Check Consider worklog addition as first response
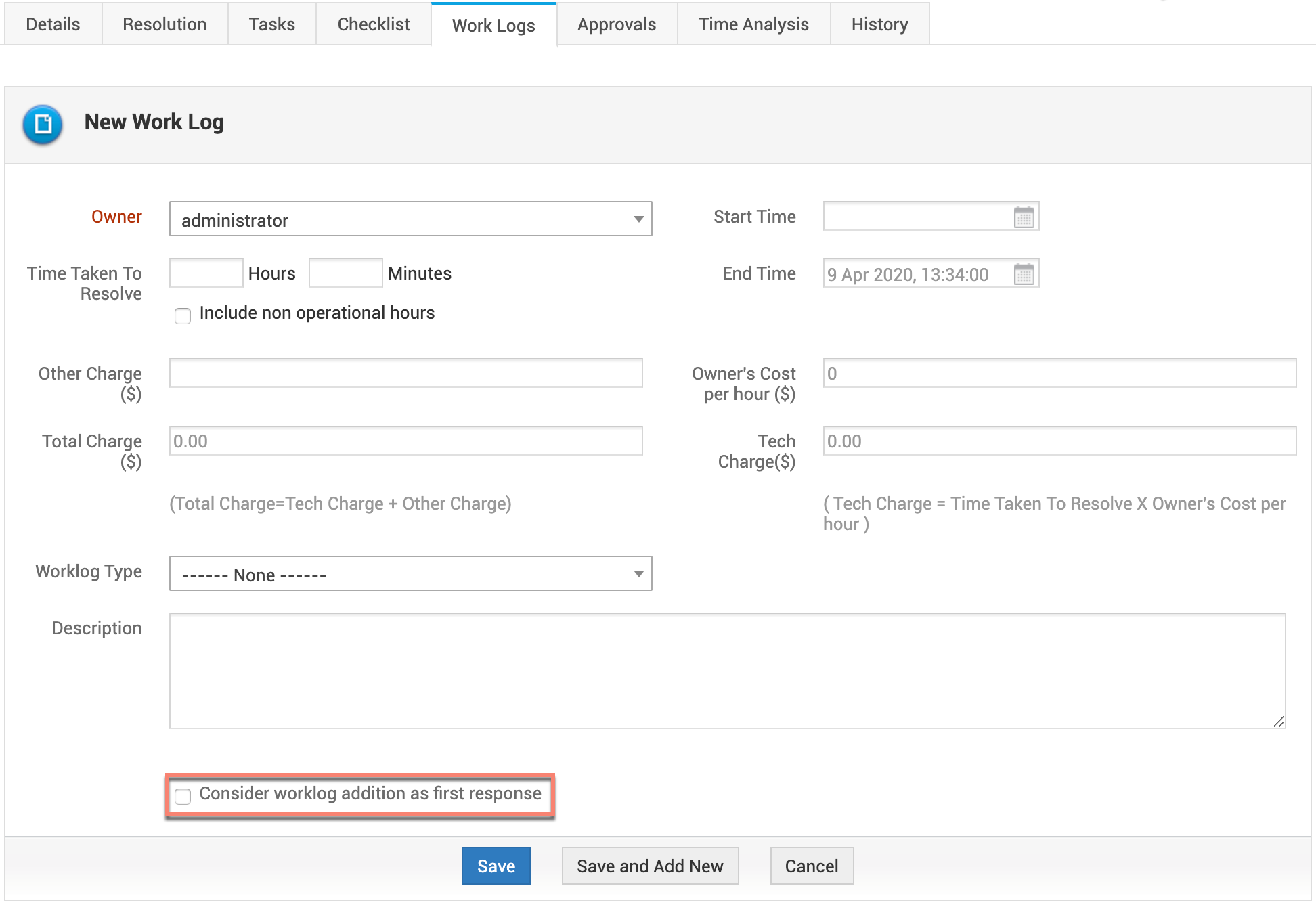The image size is (1316, 907). click(183, 796)
